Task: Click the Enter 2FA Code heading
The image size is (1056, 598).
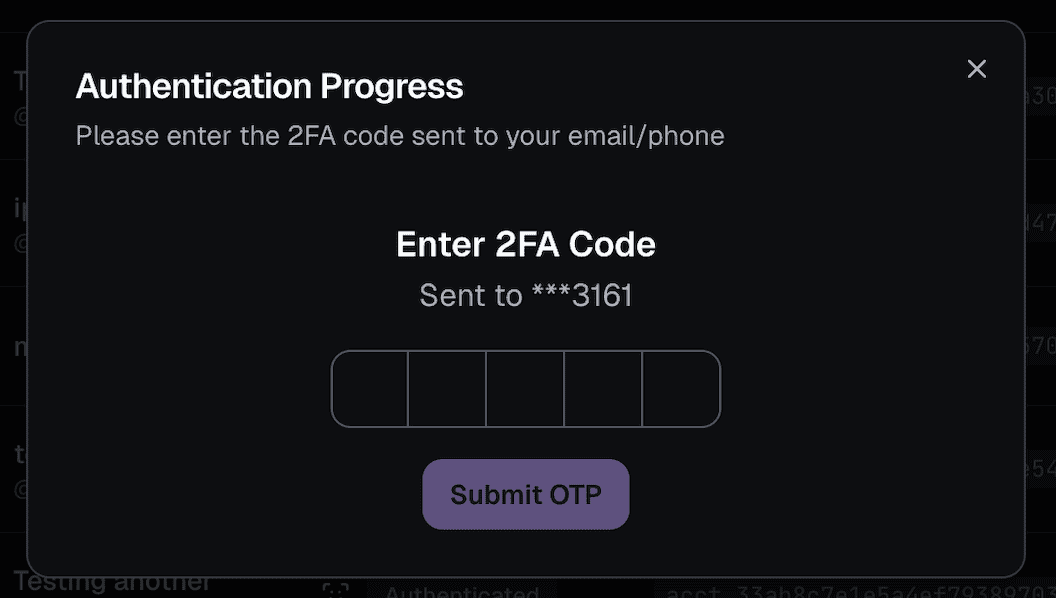Action: 525,243
